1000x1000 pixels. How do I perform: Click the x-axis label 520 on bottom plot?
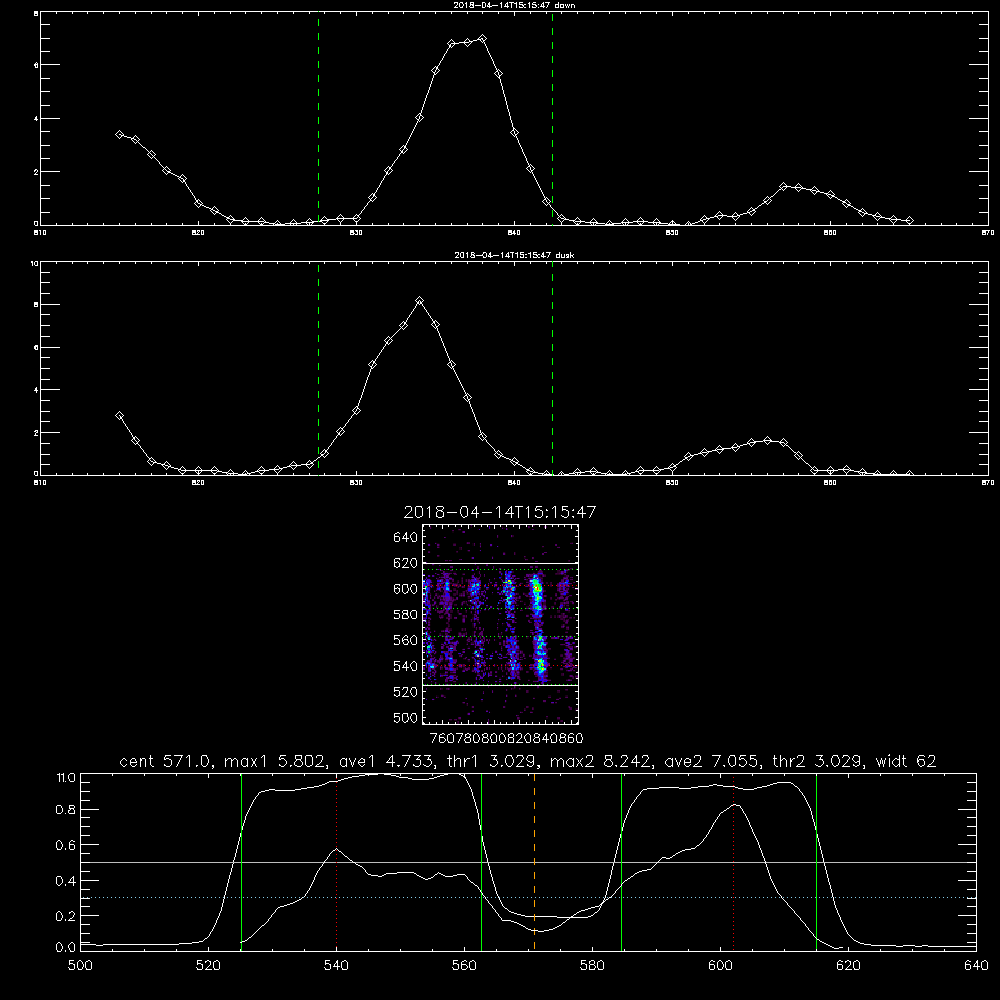pos(208,966)
